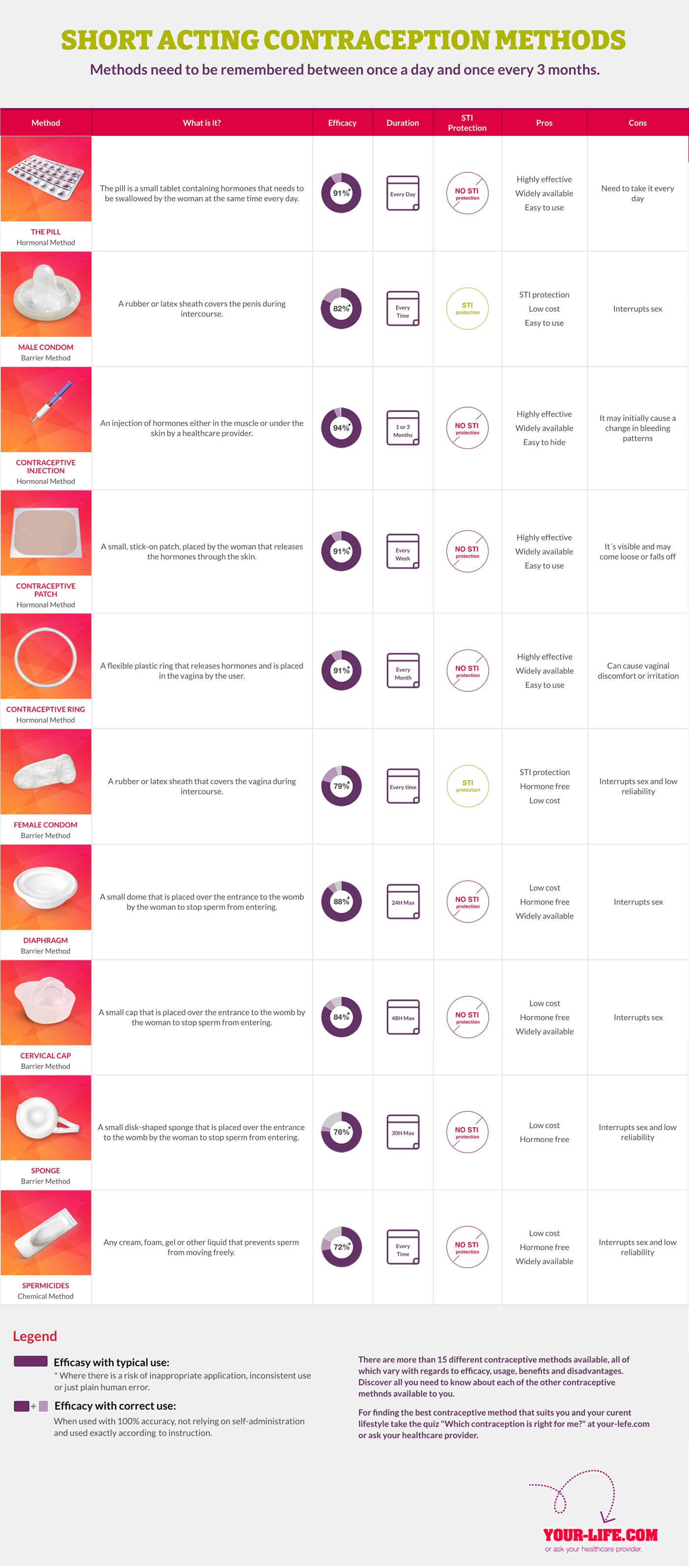689x1568 pixels.
Task: Click the 94% efficacy donut chart
Action: pyautogui.click(x=341, y=428)
